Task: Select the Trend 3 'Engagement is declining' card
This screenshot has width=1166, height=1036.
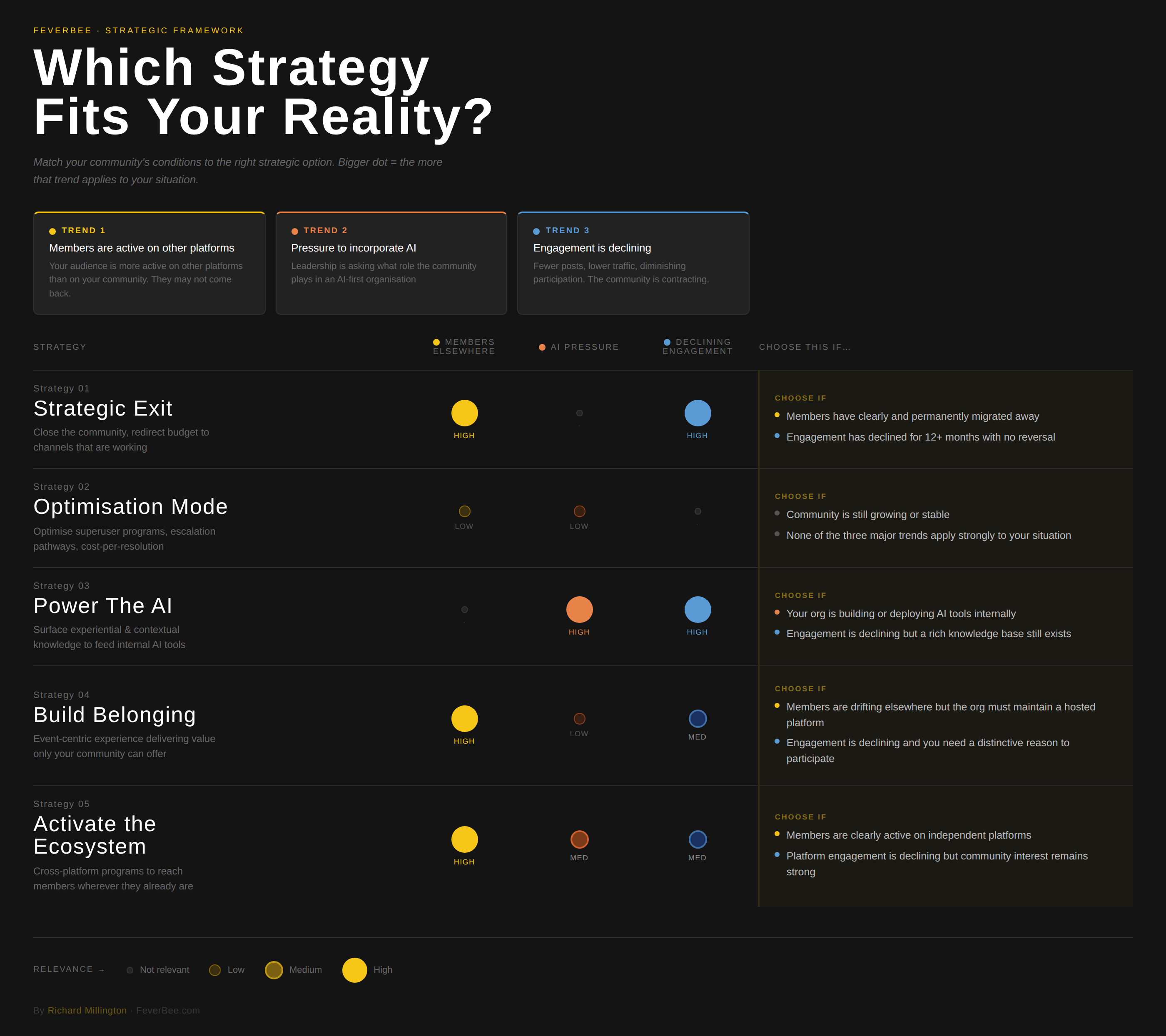Action: (633, 263)
